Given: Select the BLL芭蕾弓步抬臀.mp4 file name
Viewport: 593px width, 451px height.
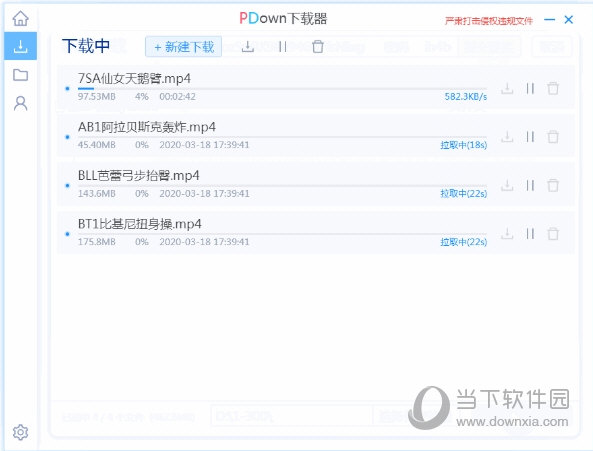Looking at the screenshot, I should coord(138,175).
